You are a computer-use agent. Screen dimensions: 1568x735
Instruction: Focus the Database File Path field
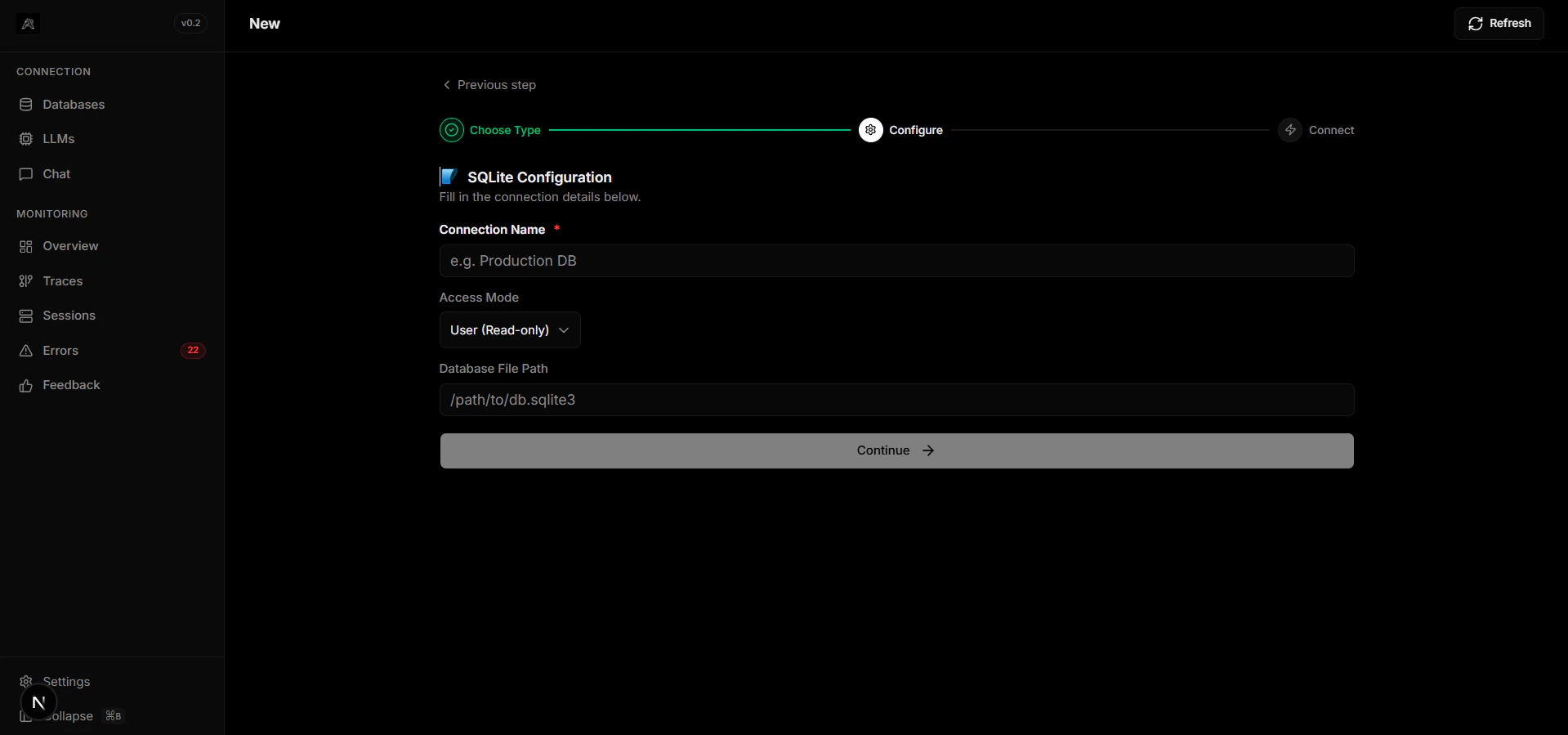click(896, 400)
